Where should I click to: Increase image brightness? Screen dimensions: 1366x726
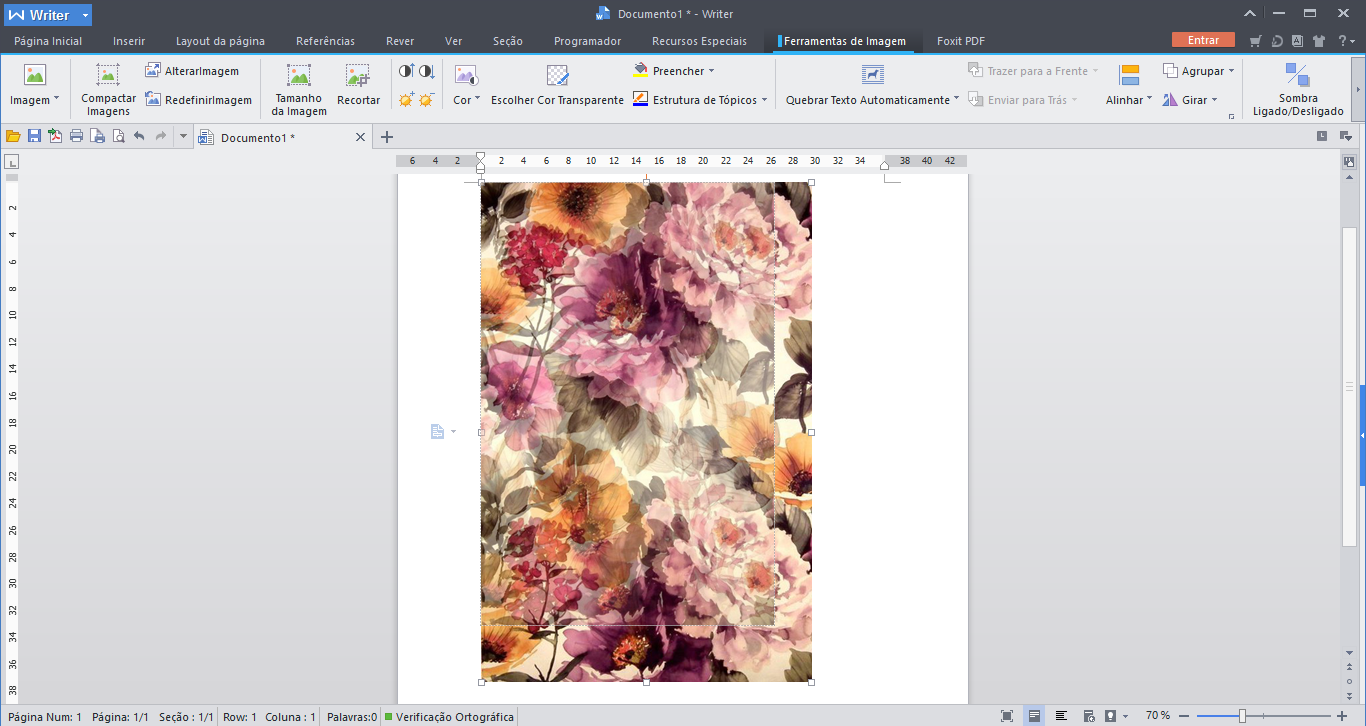(407, 100)
